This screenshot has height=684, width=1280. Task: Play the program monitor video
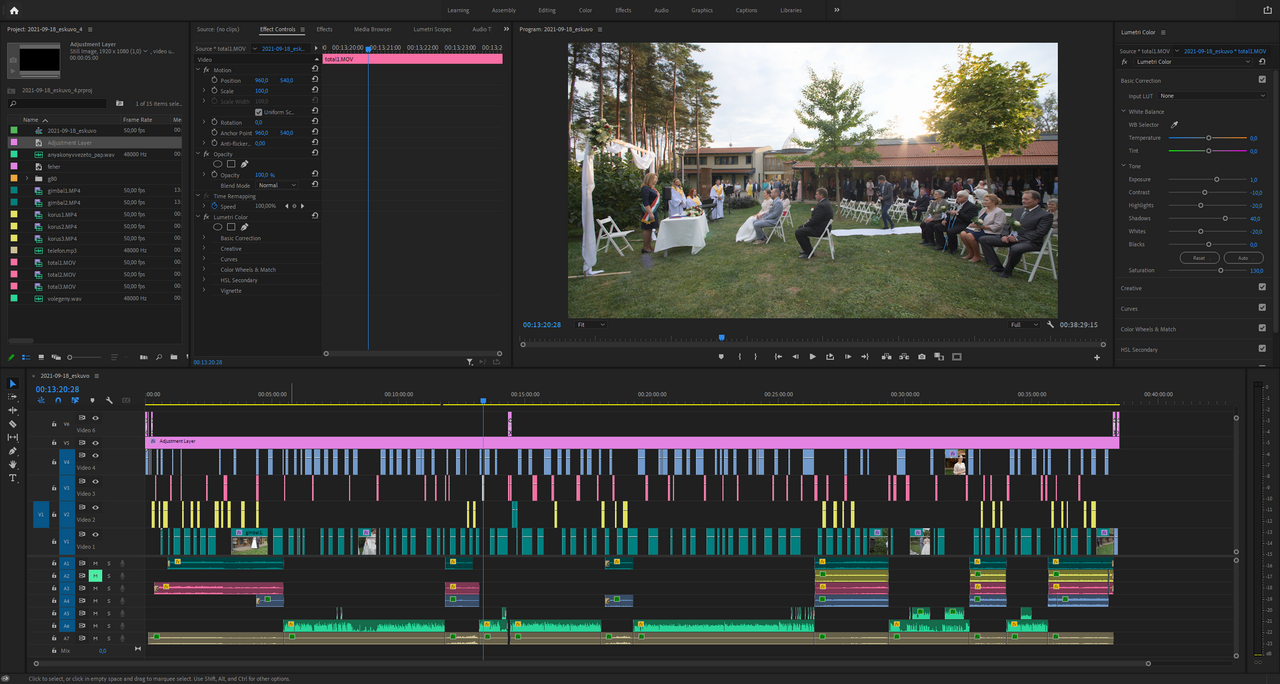click(x=812, y=357)
